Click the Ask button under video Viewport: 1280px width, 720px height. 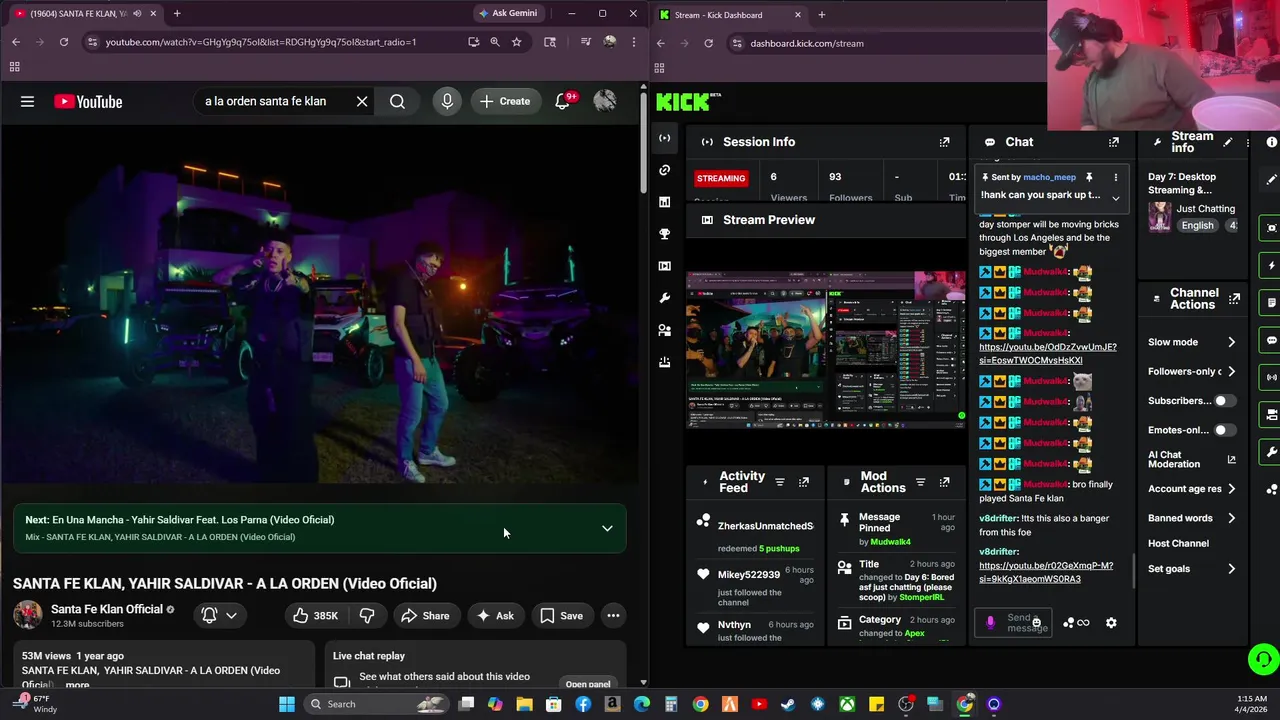pos(495,616)
